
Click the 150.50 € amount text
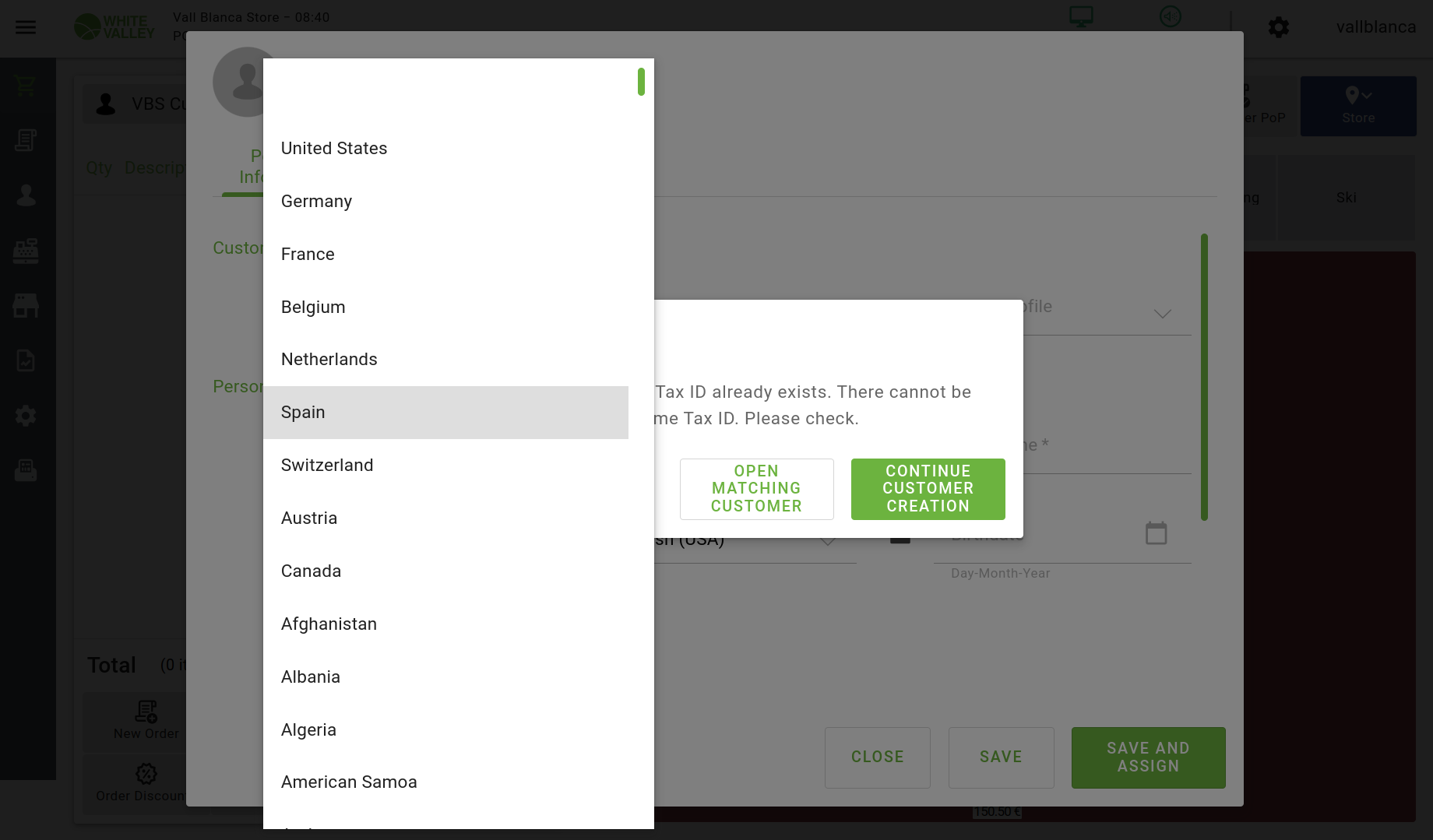tap(997, 812)
